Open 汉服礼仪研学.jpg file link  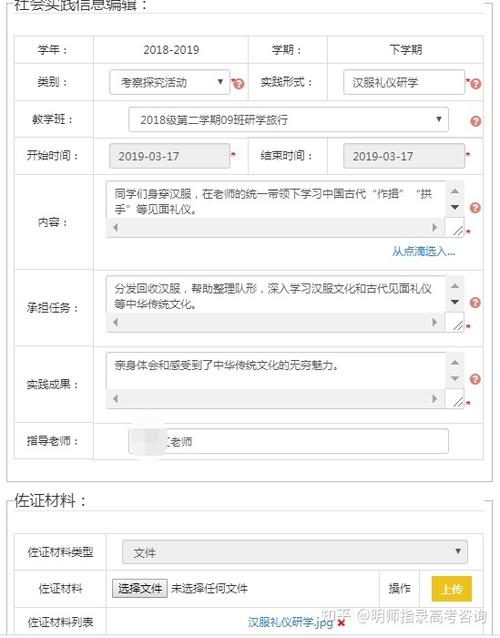290,622
